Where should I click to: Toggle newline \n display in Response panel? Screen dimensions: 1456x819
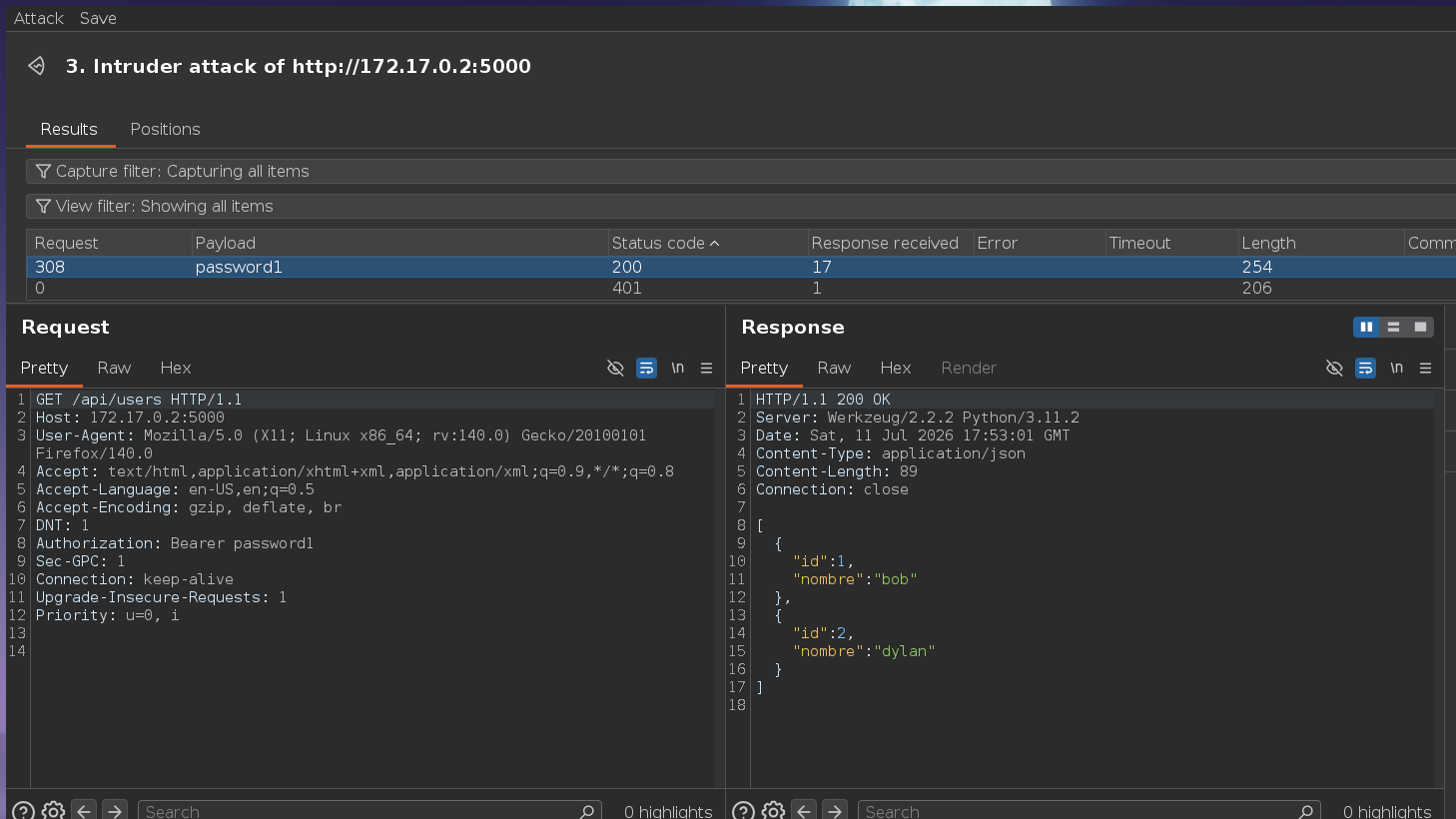point(1396,368)
